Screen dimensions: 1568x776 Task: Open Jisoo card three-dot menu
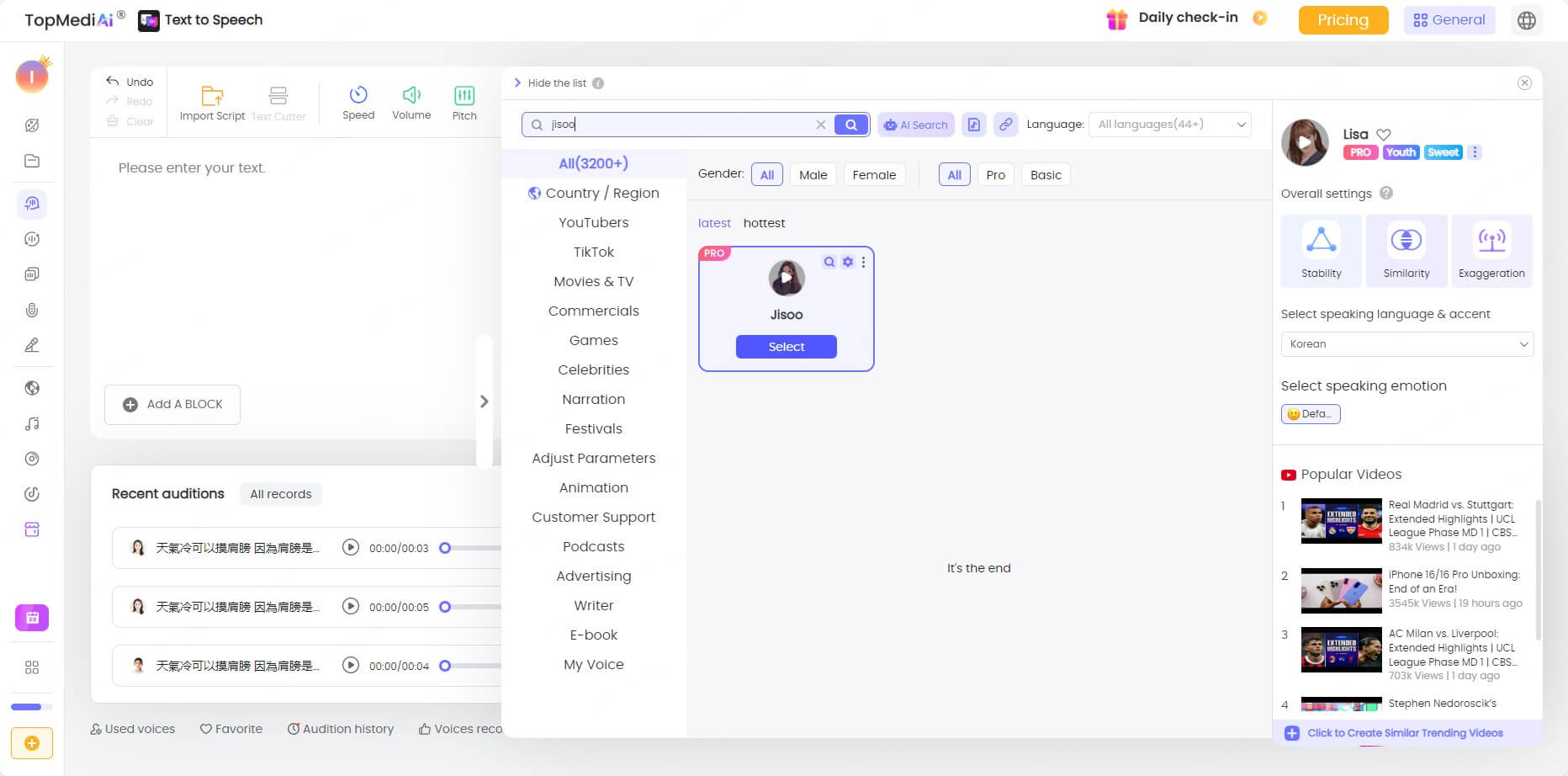tap(863, 262)
